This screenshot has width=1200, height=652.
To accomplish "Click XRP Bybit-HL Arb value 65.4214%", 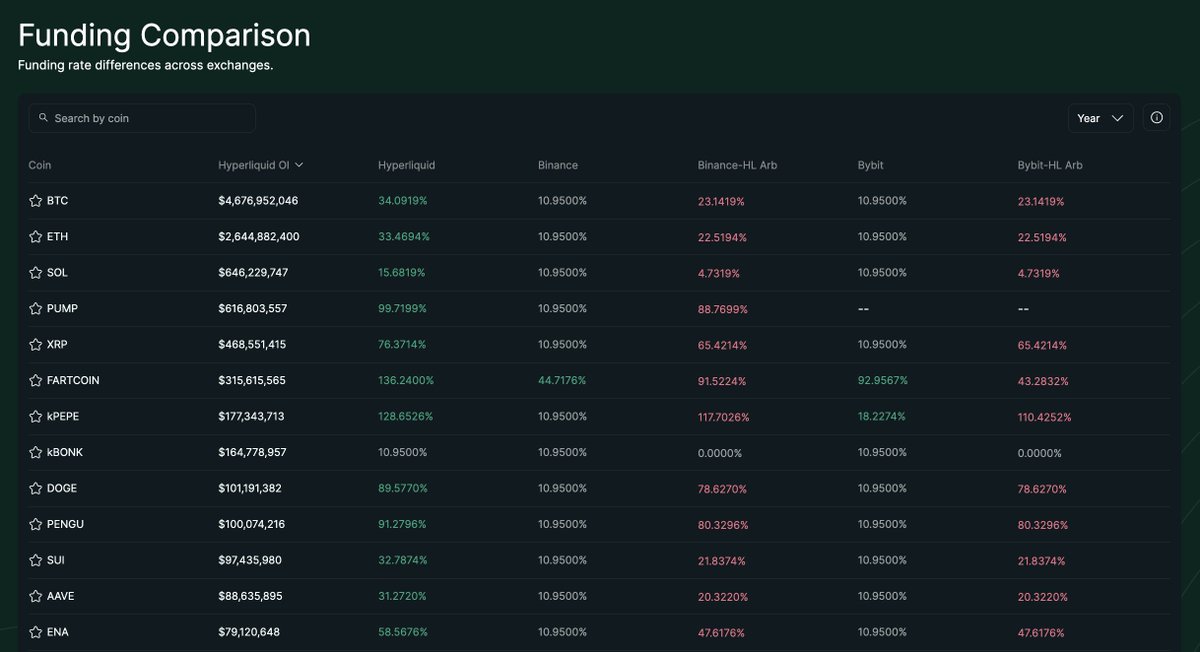I will (1042, 345).
